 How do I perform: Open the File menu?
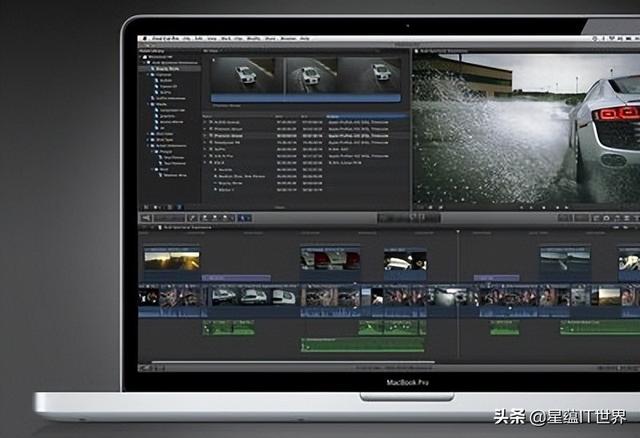point(187,38)
